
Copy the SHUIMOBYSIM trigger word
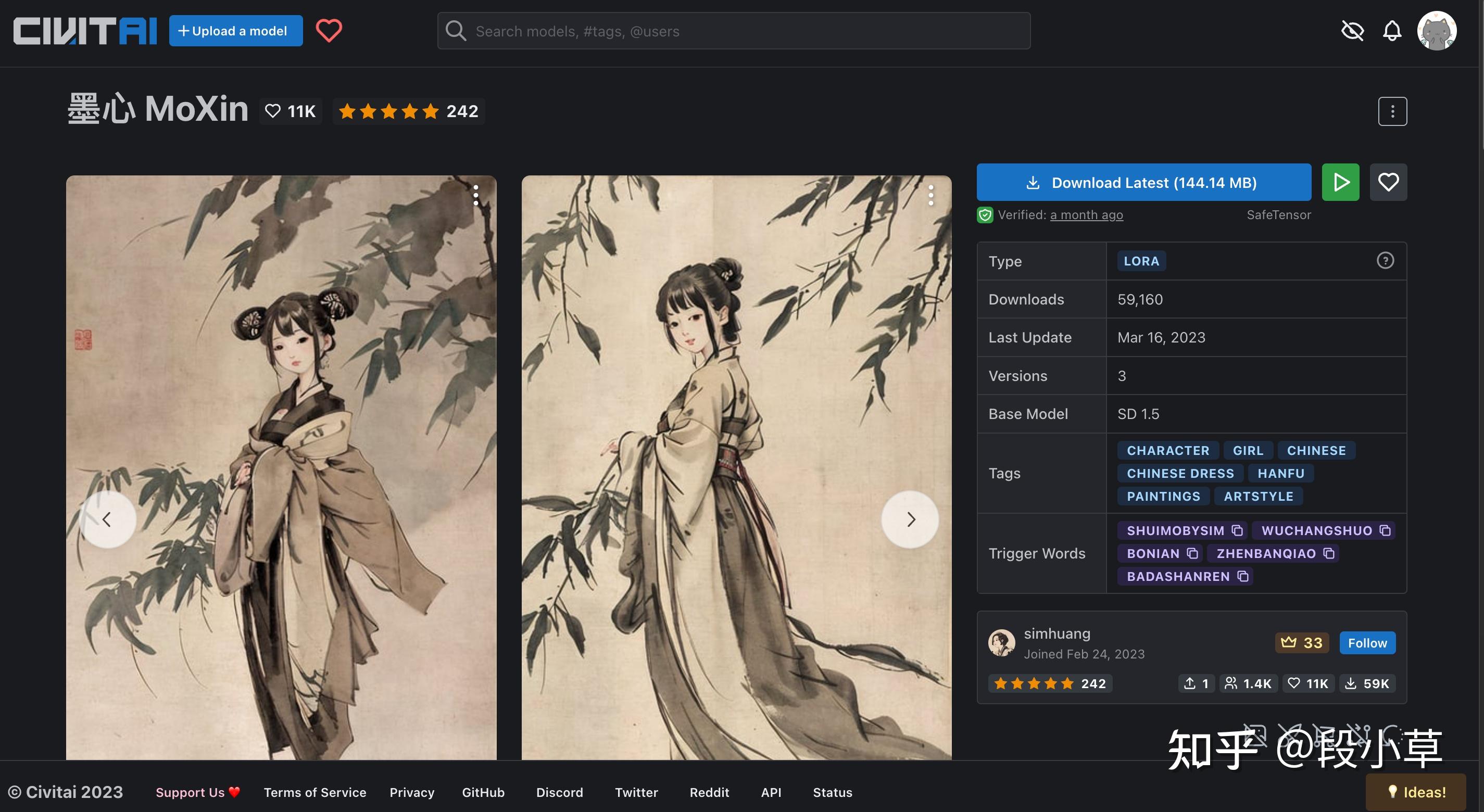click(1237, 530)
